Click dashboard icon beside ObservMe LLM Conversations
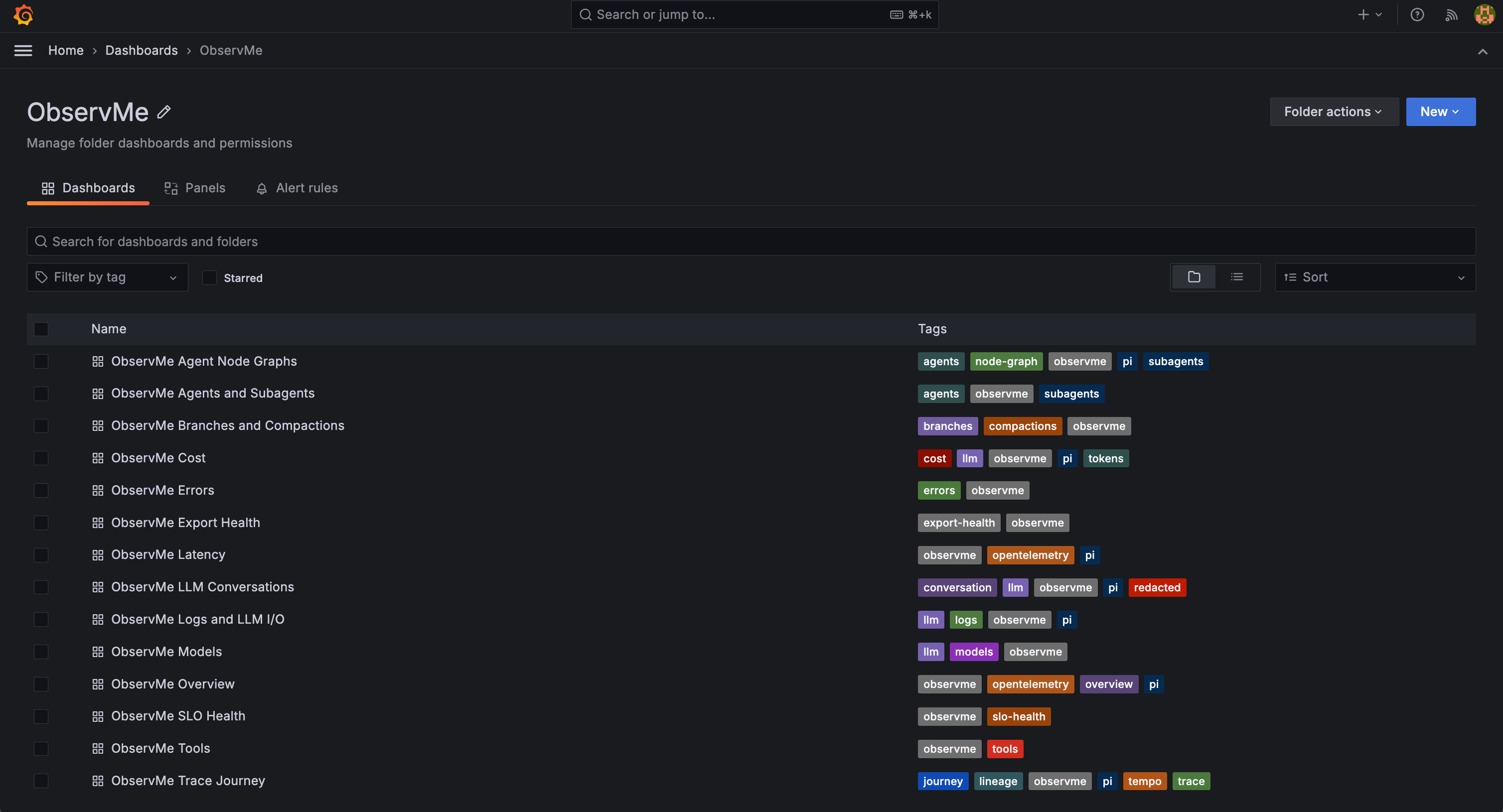1503x812 pixels. 98,587
